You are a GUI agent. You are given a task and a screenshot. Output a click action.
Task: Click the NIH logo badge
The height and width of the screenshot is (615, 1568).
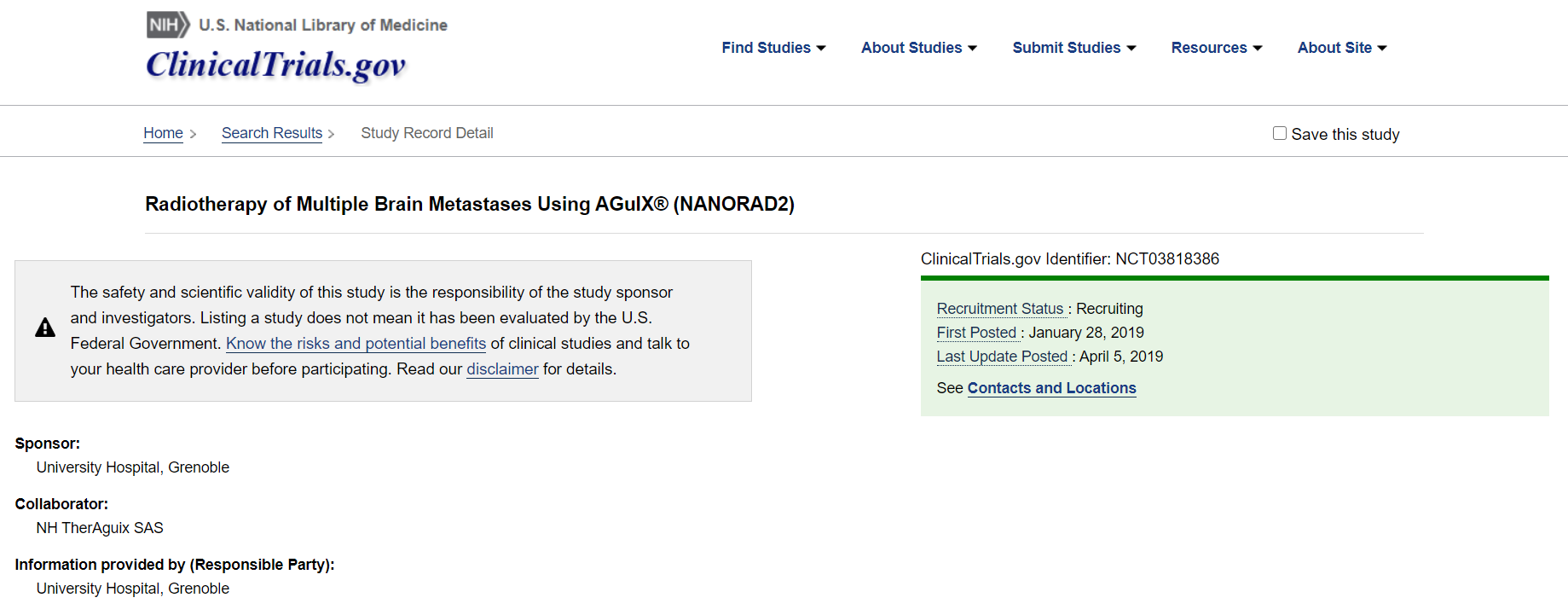tap(168, 25)
